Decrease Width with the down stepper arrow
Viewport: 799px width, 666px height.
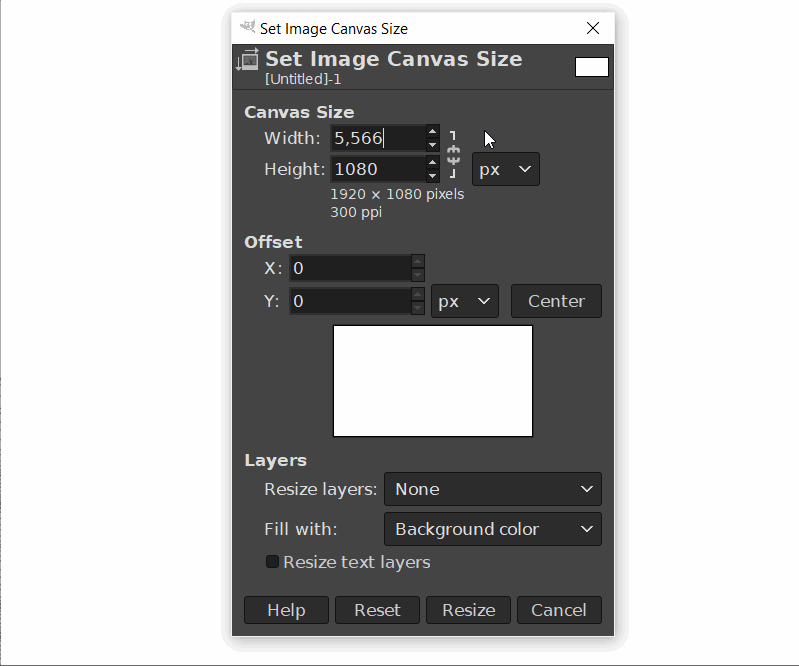432,145
